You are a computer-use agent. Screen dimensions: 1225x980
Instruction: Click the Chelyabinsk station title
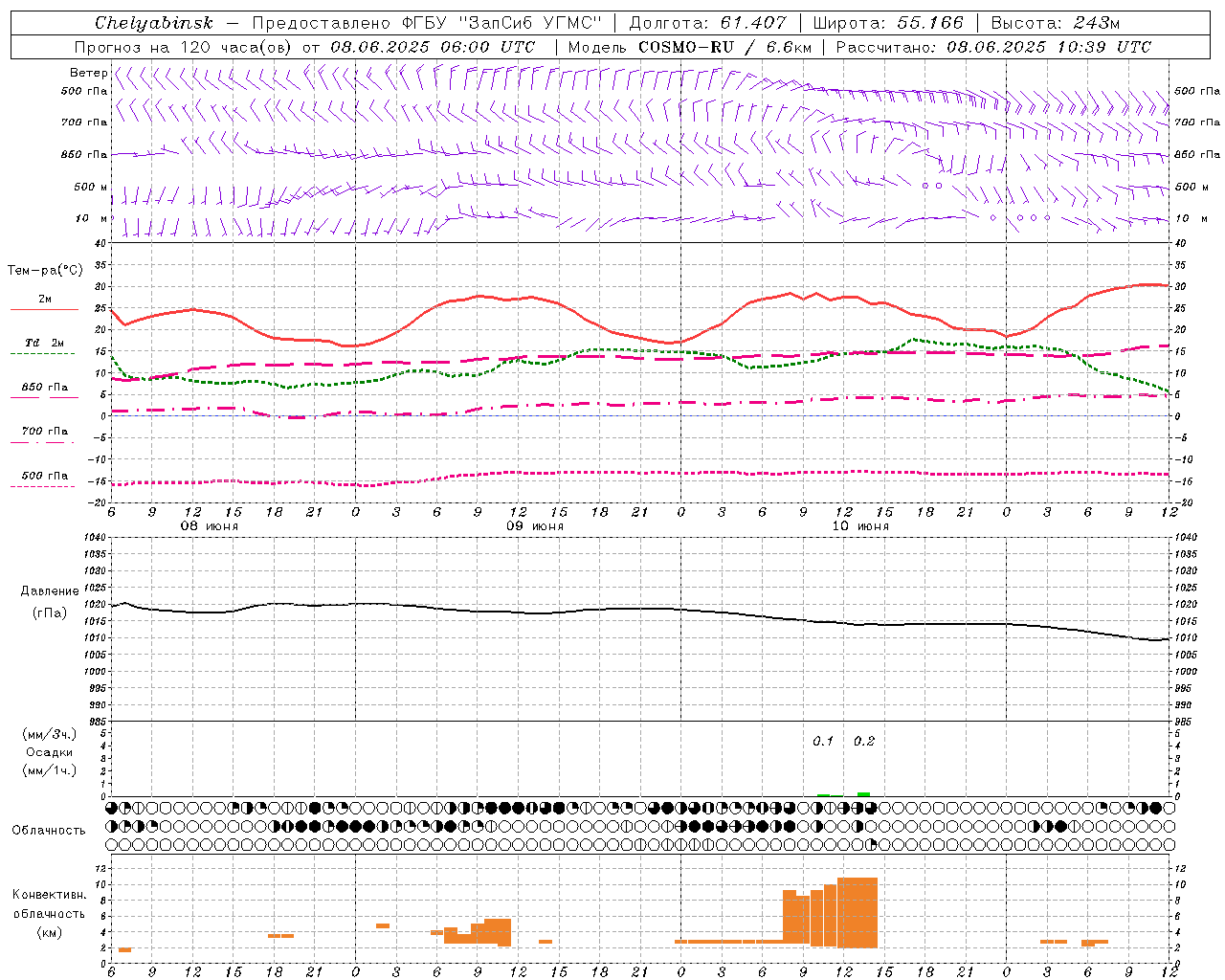click(x=153, y=23)
